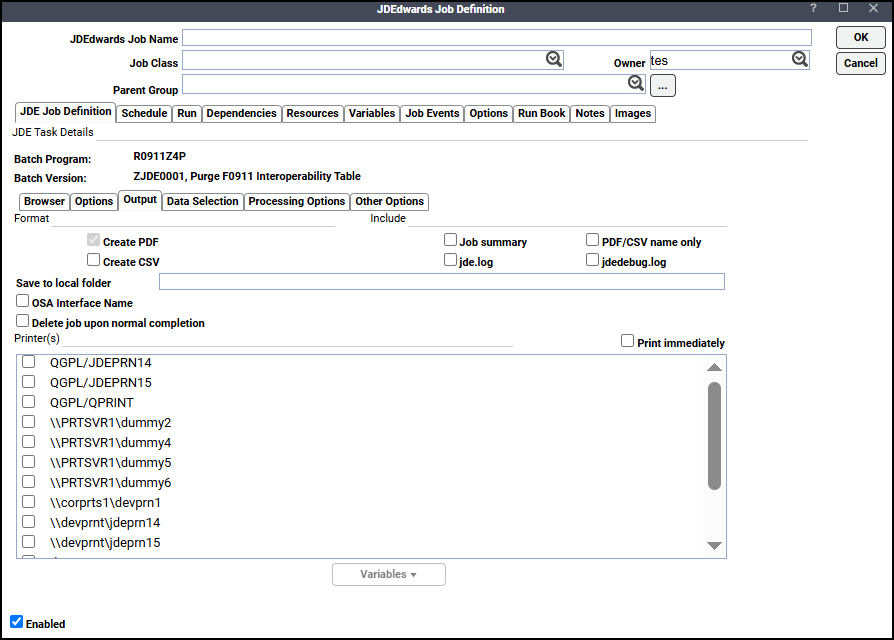Click the printer list scrollbar thumb
894x640 pixels.
click(x=714, y=436)
